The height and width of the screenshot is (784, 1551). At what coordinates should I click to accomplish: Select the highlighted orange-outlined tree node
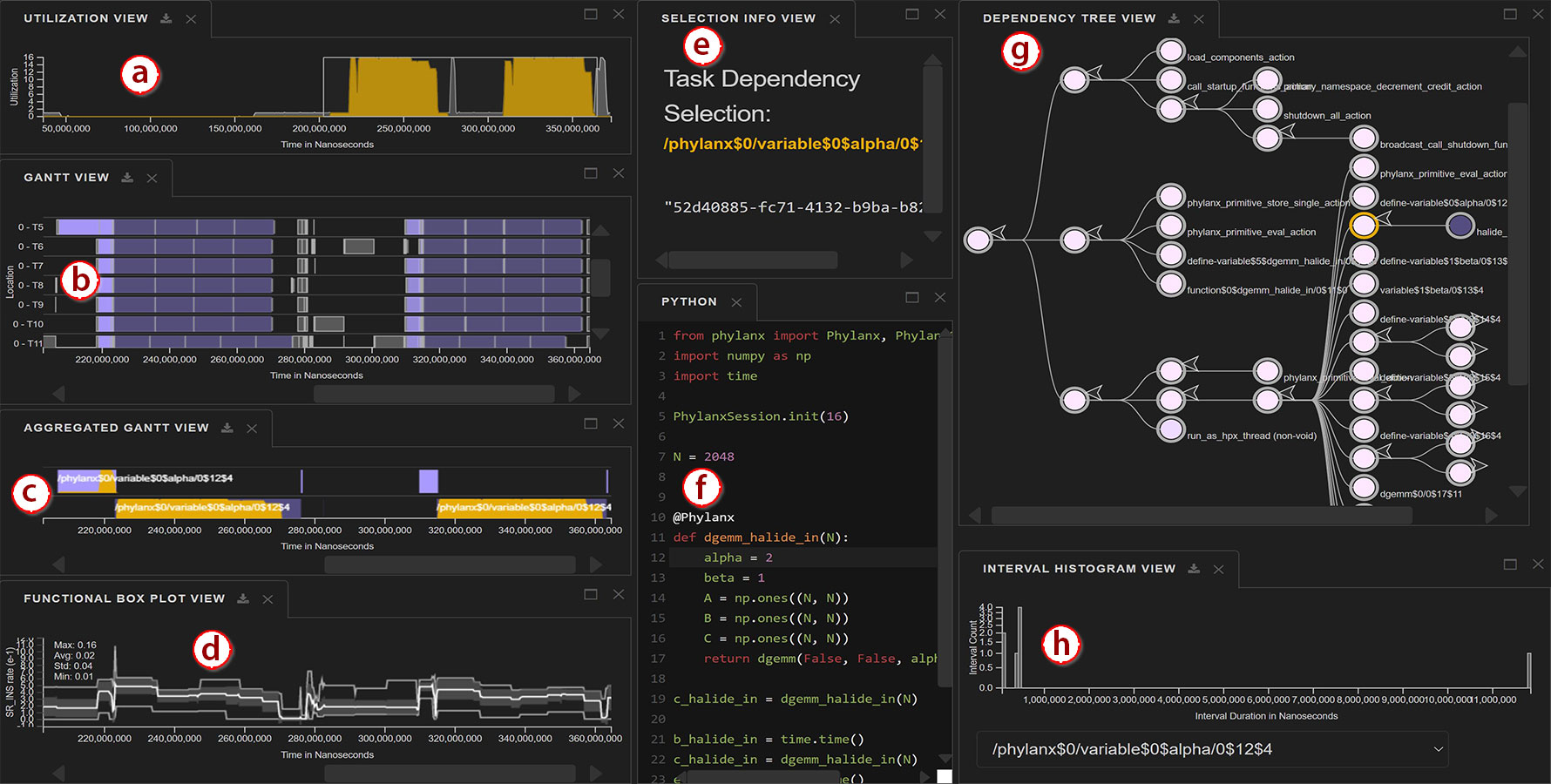point(1364,225)
